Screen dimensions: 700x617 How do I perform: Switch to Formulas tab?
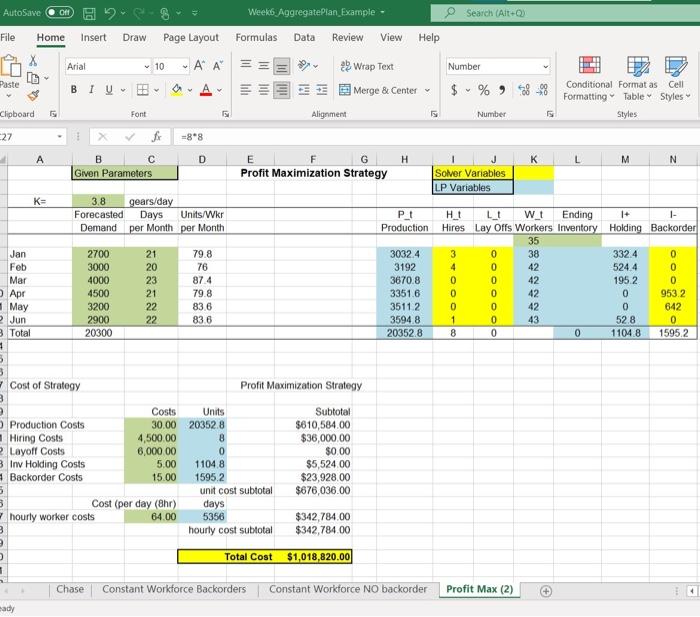[x=256, y=38]
